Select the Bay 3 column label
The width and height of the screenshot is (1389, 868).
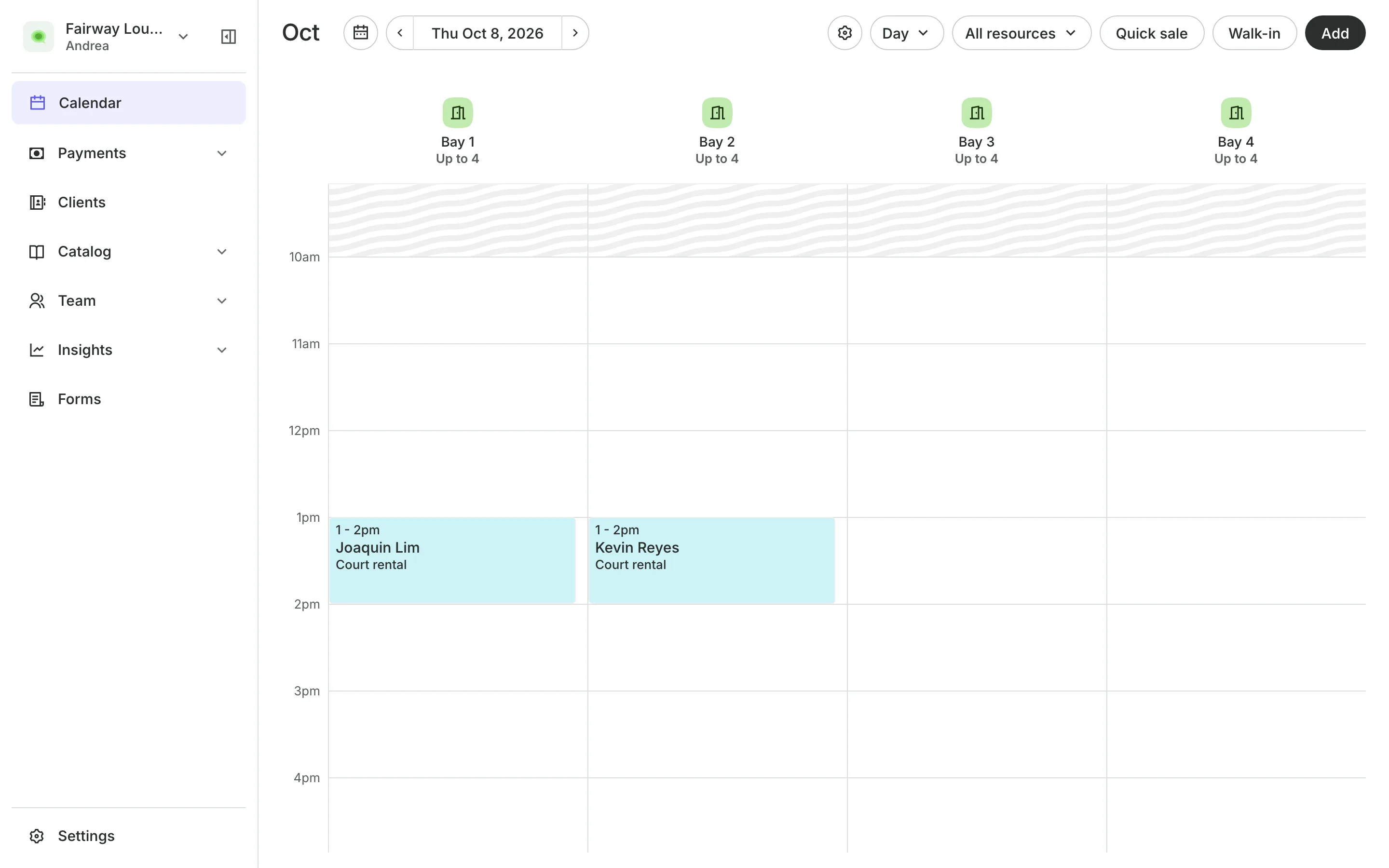pyautogui.click(x=976, y=142)
